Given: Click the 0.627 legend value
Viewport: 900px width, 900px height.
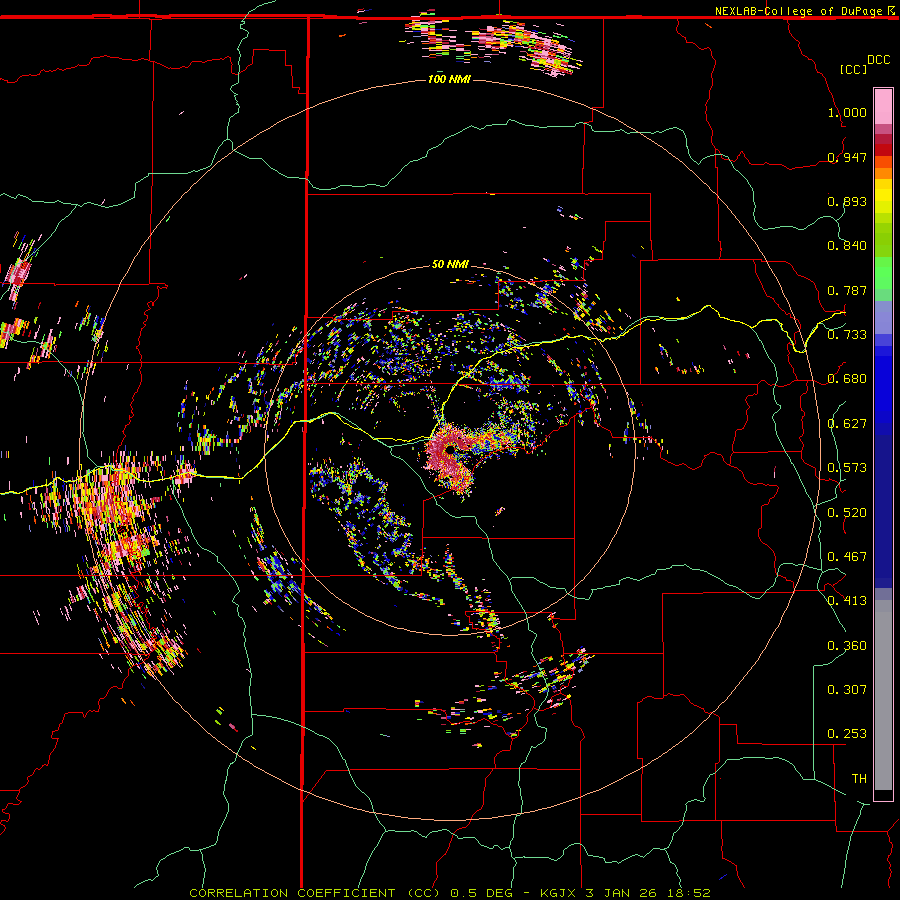Looking at the screenshot, I should (x=847, y=424).
